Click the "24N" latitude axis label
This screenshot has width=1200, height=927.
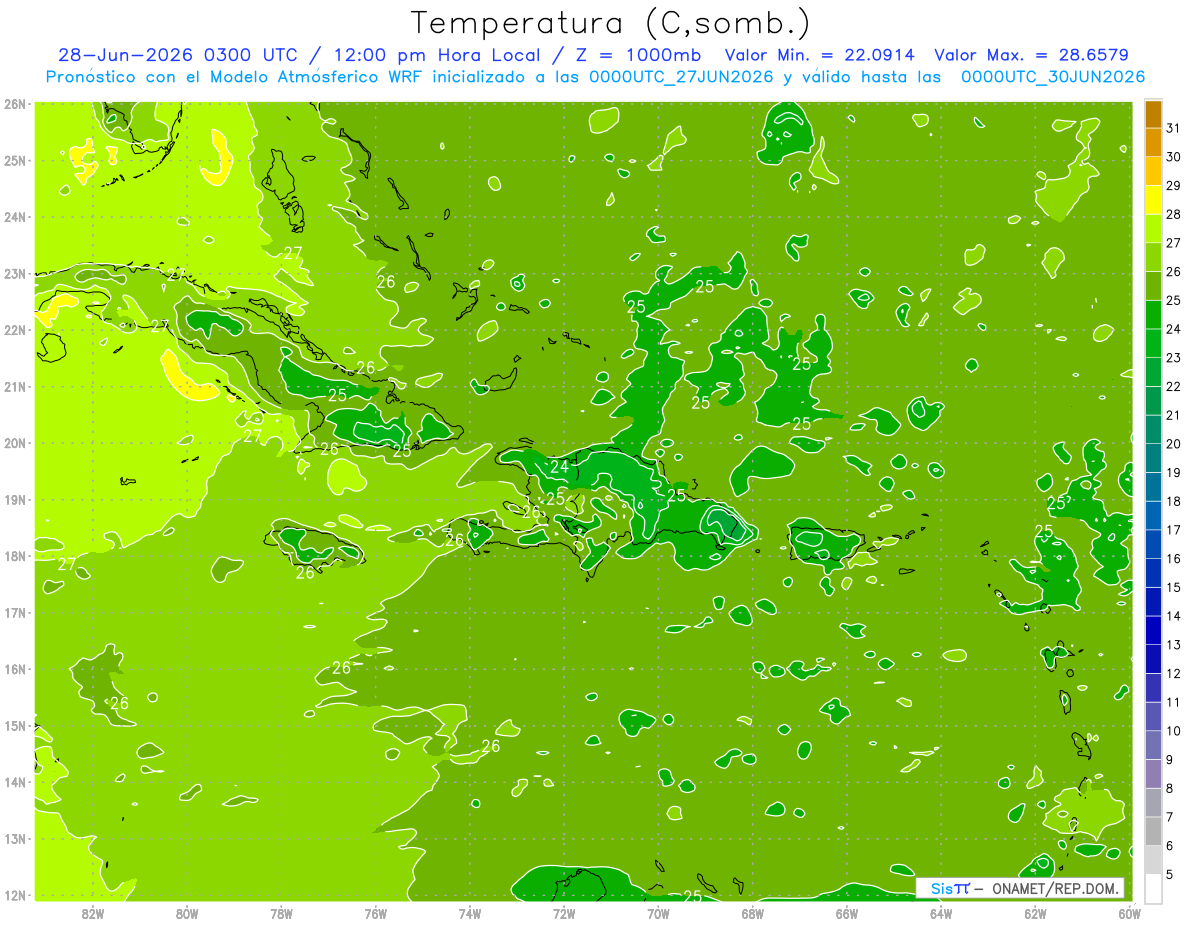[14, 217]
